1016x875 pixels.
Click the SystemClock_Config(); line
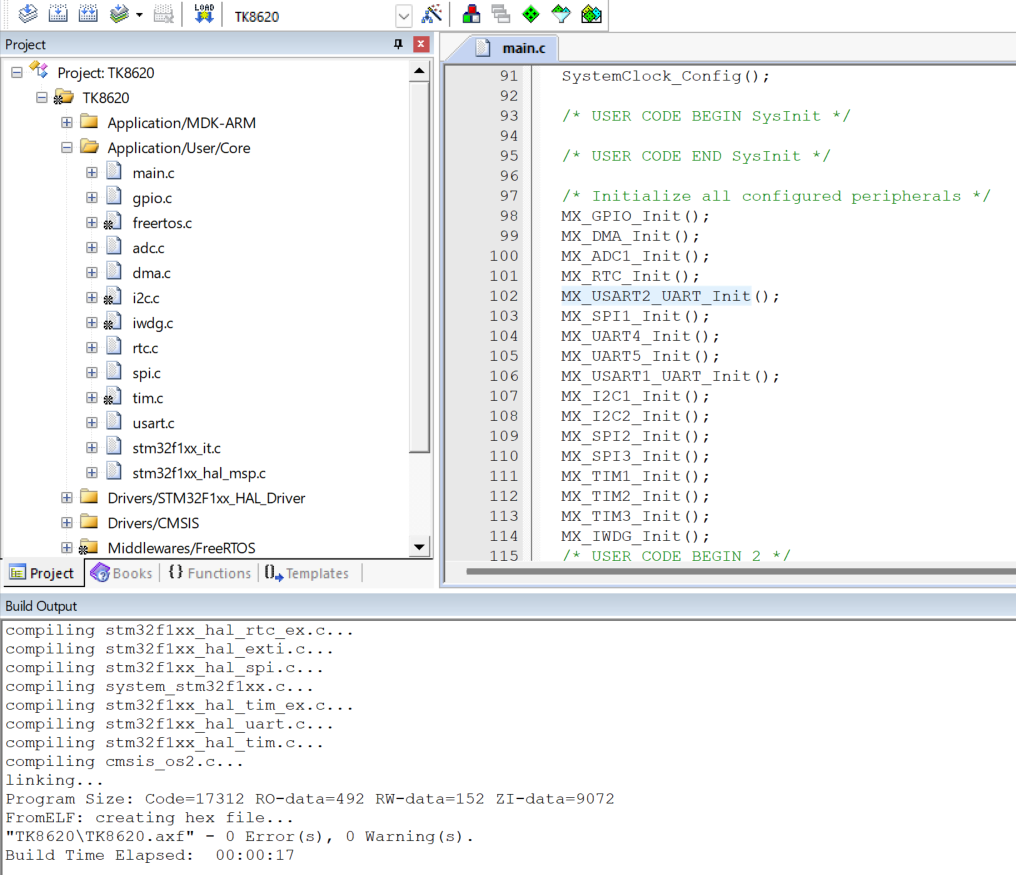click(665, 76)
